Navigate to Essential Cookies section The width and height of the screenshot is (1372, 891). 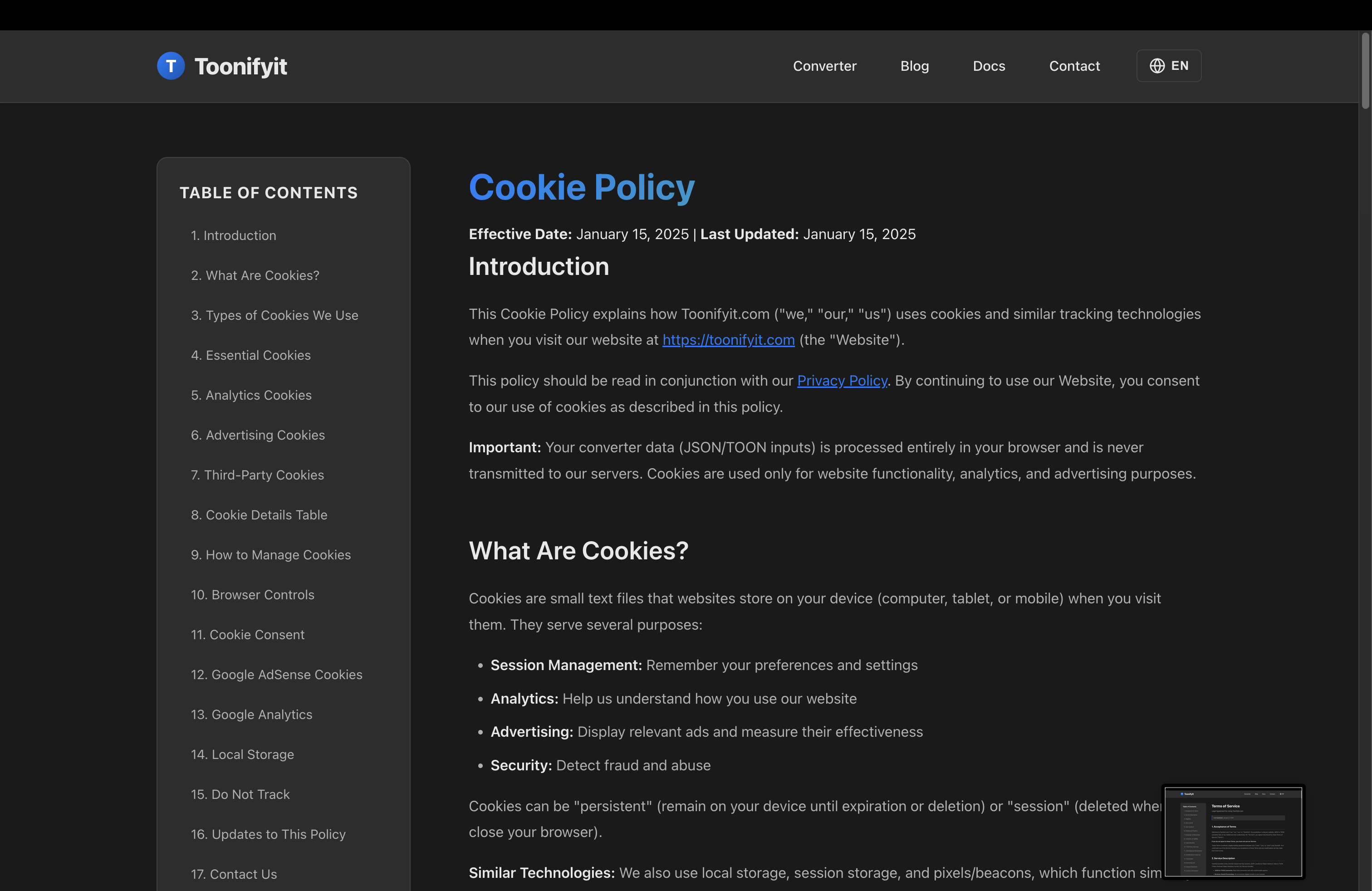tap(250, 355)
